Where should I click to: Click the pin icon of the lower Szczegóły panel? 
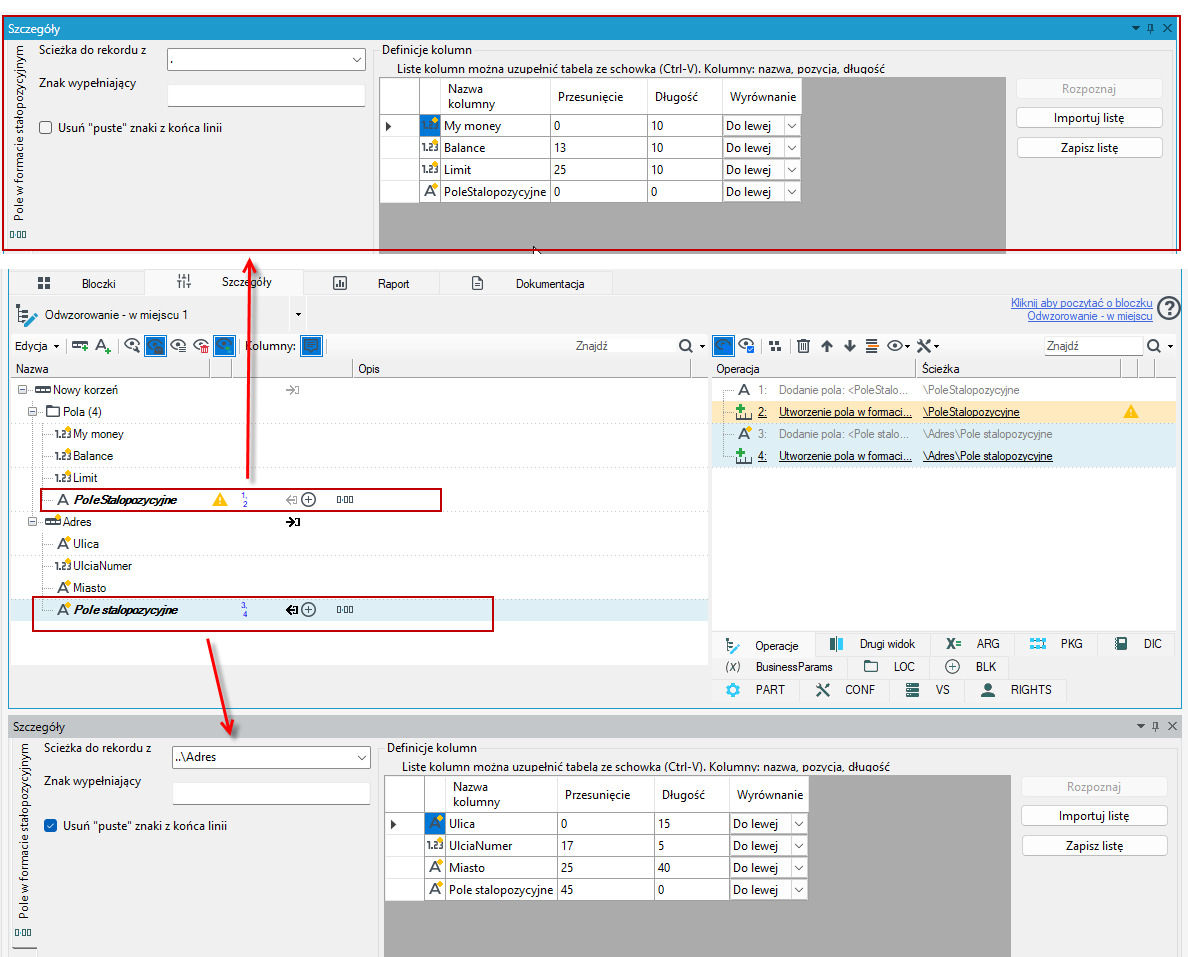tap(1155, 726)
